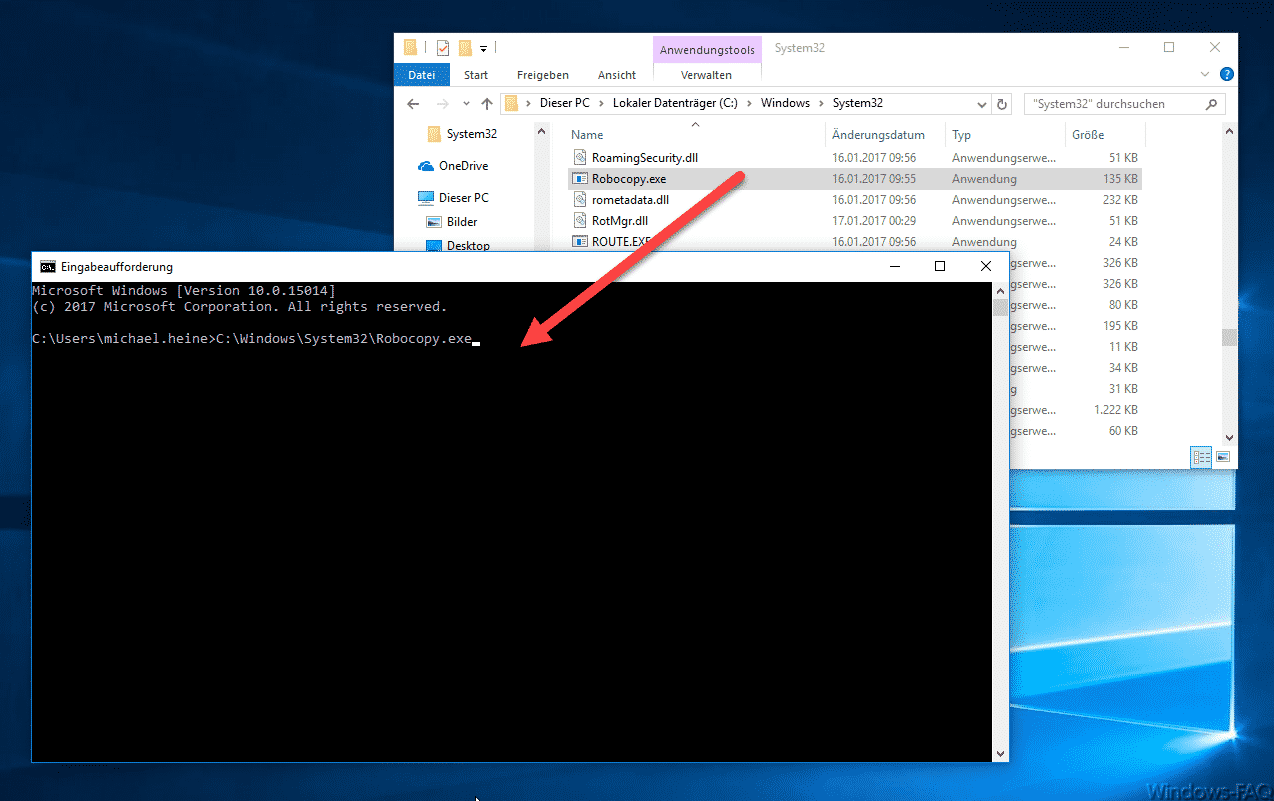Switch to the Freigeben ribbon tab
Viewport: 1274px width, 801px height.
[x=543, y=75]
